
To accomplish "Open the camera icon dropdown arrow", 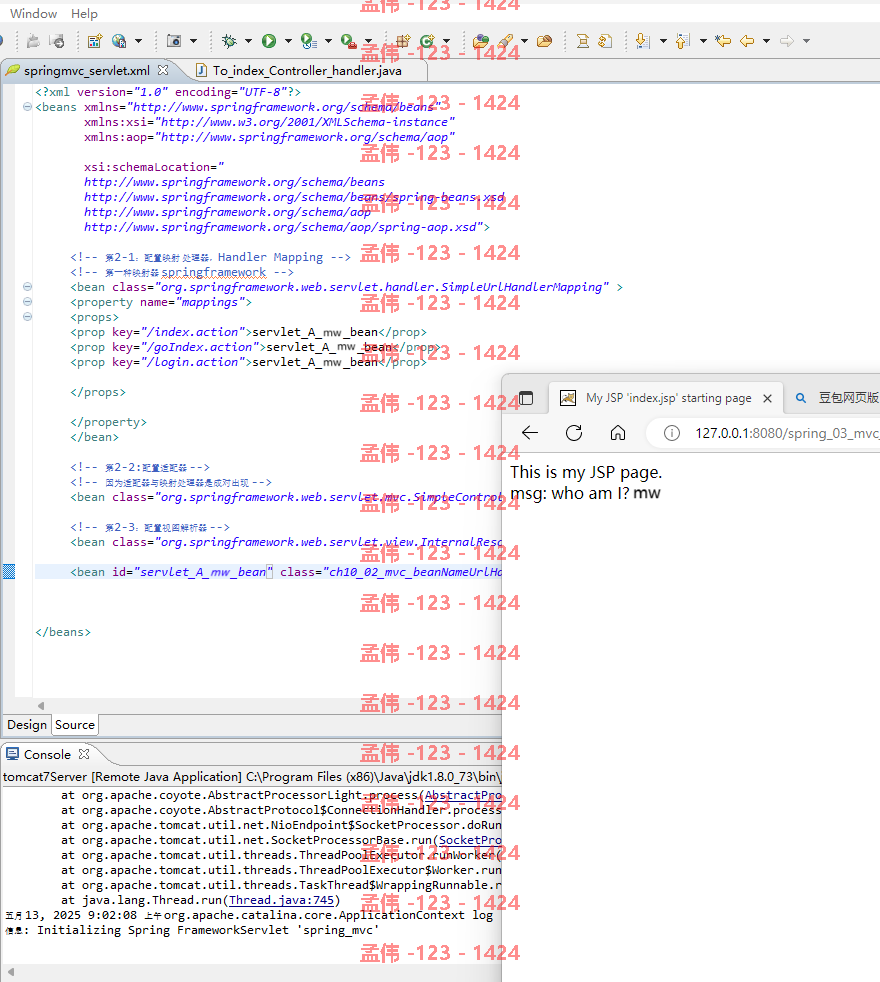I will pos(194,41).
